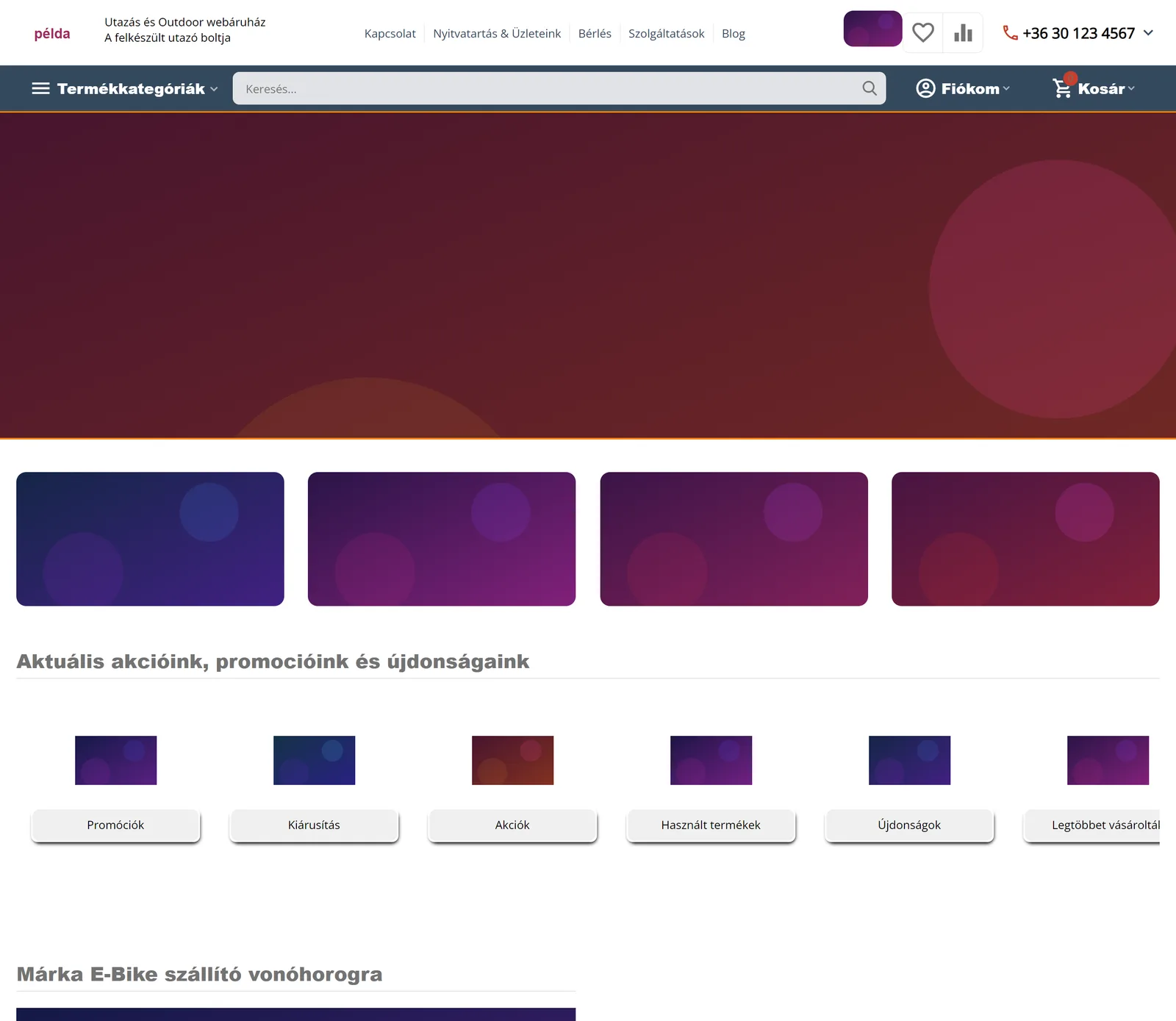Click the search magnifier icon

(x=870, y=88)
